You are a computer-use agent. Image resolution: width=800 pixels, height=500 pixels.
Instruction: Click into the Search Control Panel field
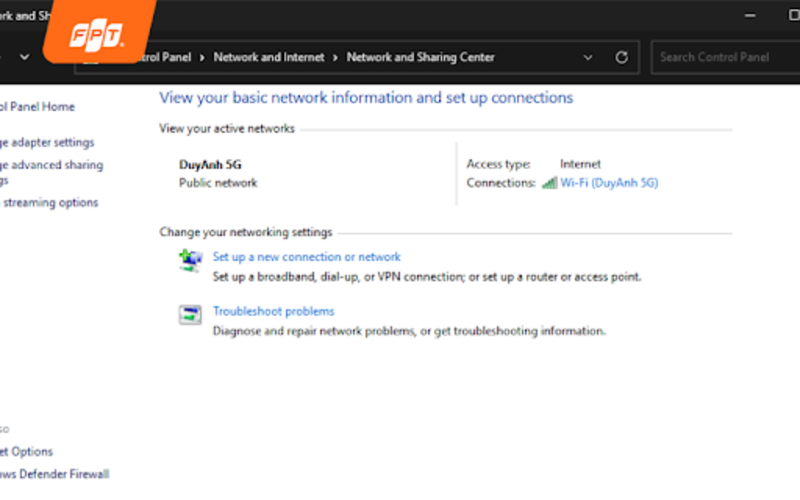726,57
